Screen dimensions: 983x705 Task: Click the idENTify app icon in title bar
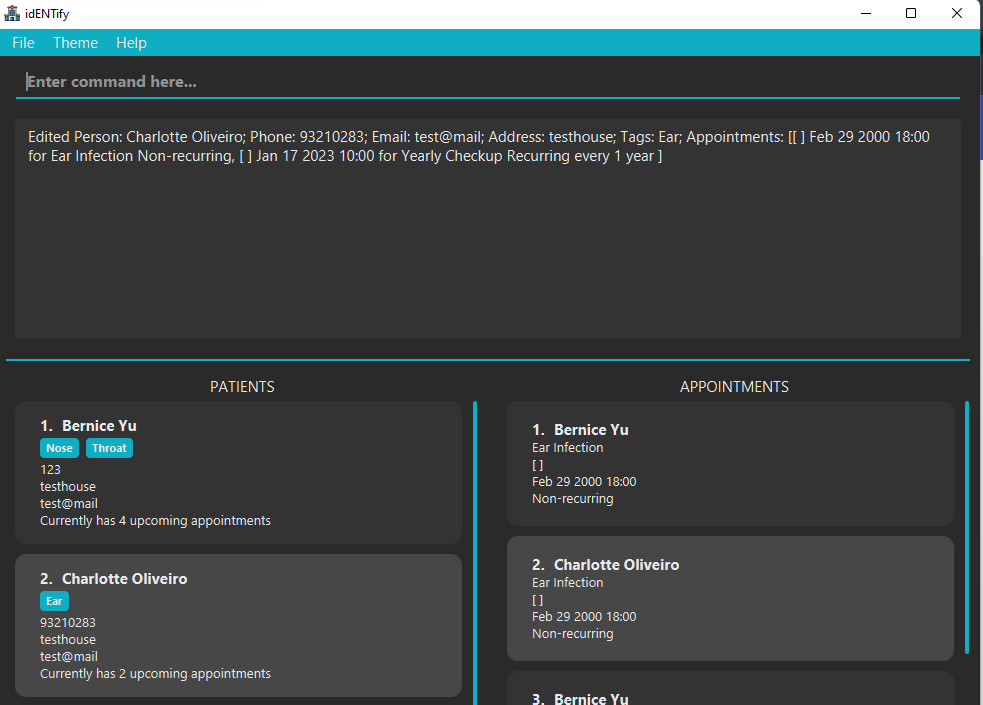click(x=12, y=13)
